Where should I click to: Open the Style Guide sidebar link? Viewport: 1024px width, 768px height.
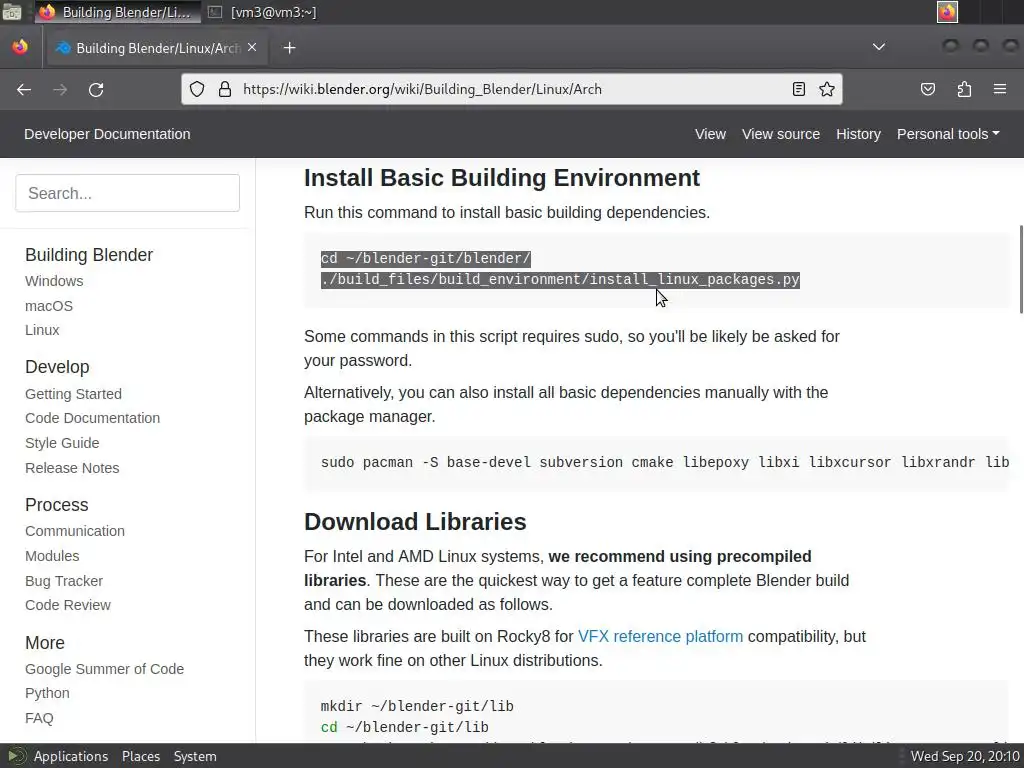click(x=62, y=443)
